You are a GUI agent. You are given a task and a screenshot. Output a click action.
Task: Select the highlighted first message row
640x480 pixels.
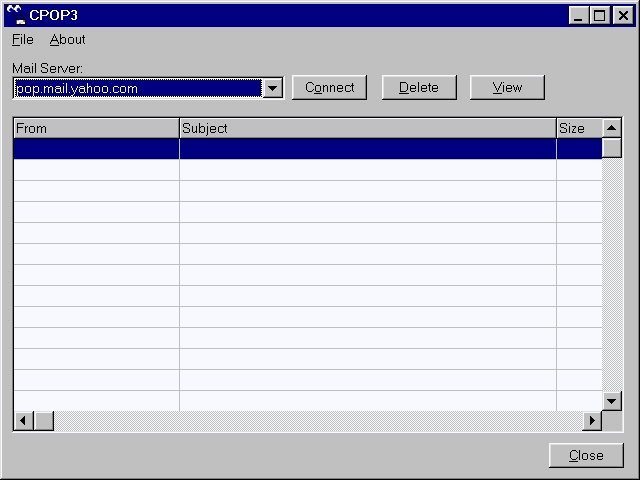(300, 149)
